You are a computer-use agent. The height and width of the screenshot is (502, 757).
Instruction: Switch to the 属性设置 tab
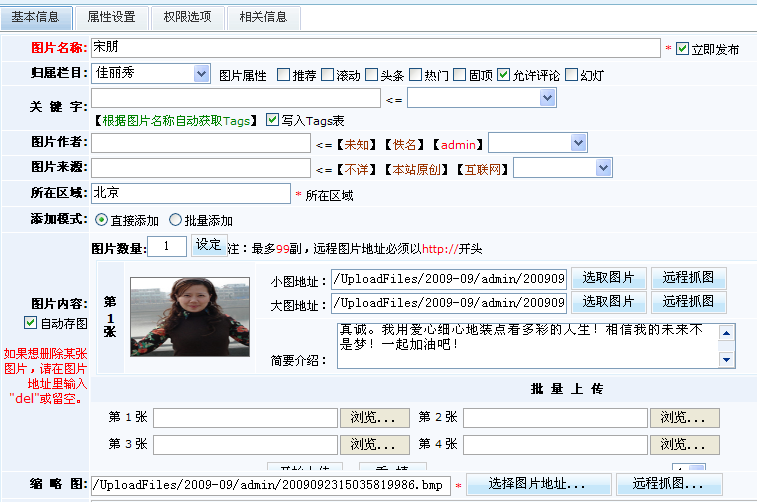pos(111,17)
